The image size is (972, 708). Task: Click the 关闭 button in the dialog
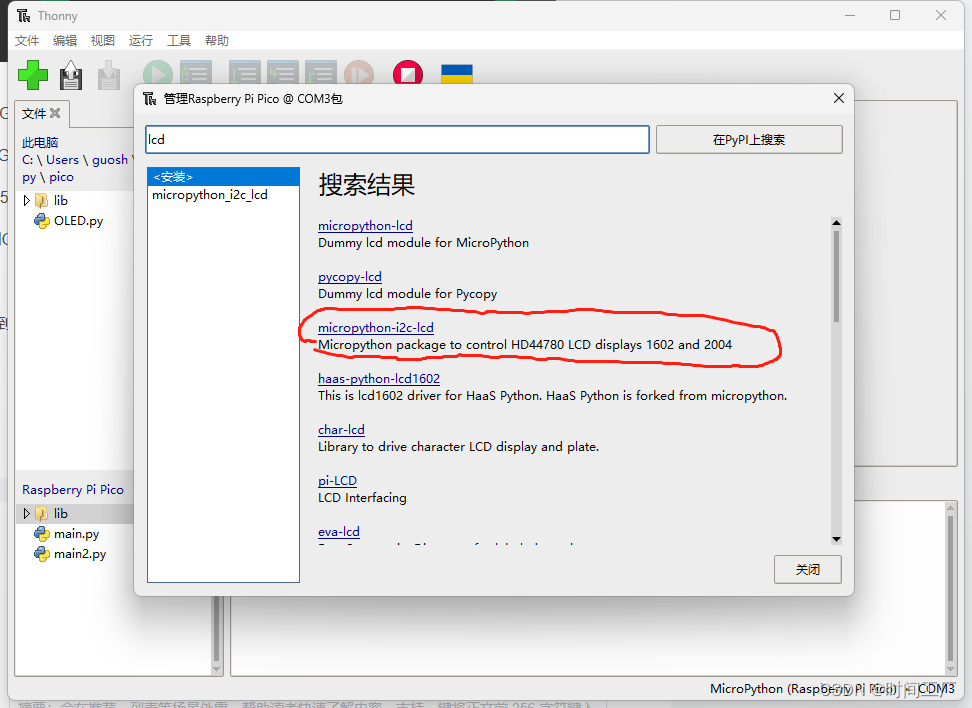tap(807, 569)
